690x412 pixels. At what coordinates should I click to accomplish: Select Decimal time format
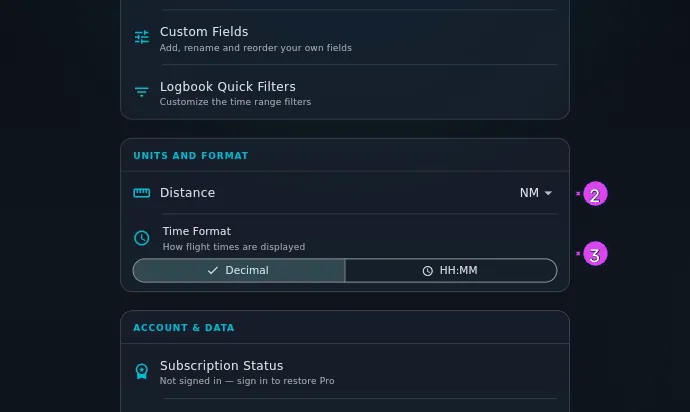tap(239, 270)
